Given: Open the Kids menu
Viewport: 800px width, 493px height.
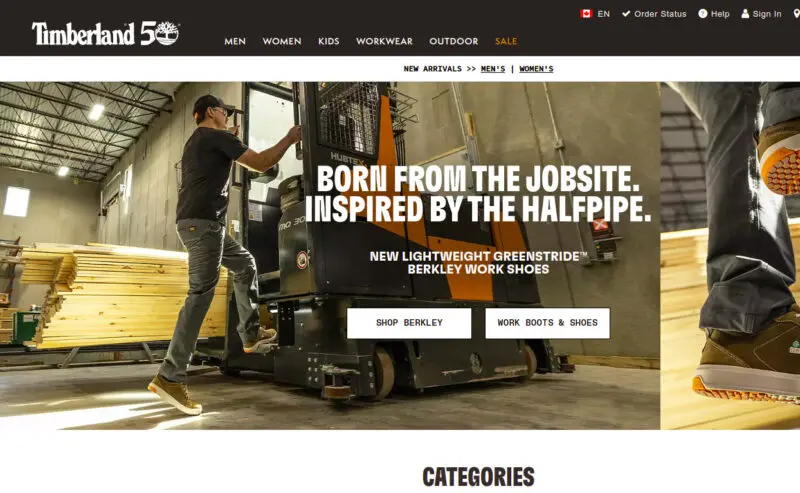Looking at the screenshot, I should click(329, 41).
